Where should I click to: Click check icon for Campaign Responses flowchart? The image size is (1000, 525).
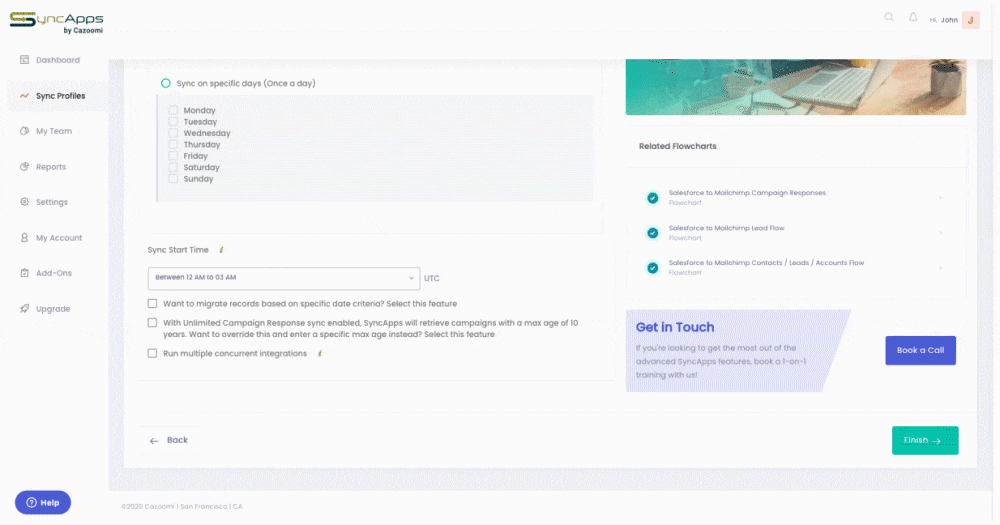[x=652, y=198]
